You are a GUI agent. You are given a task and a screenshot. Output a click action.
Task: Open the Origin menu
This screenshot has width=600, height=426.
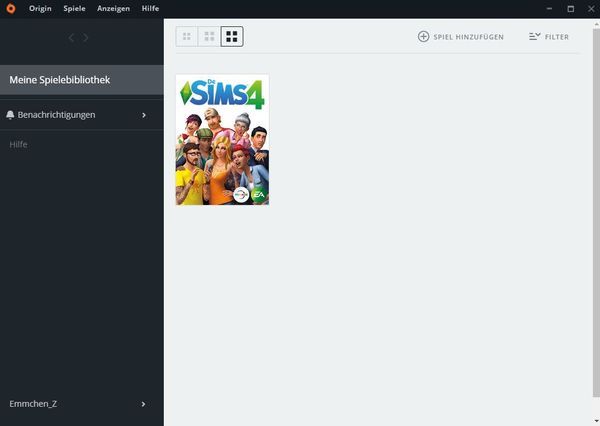40,8
